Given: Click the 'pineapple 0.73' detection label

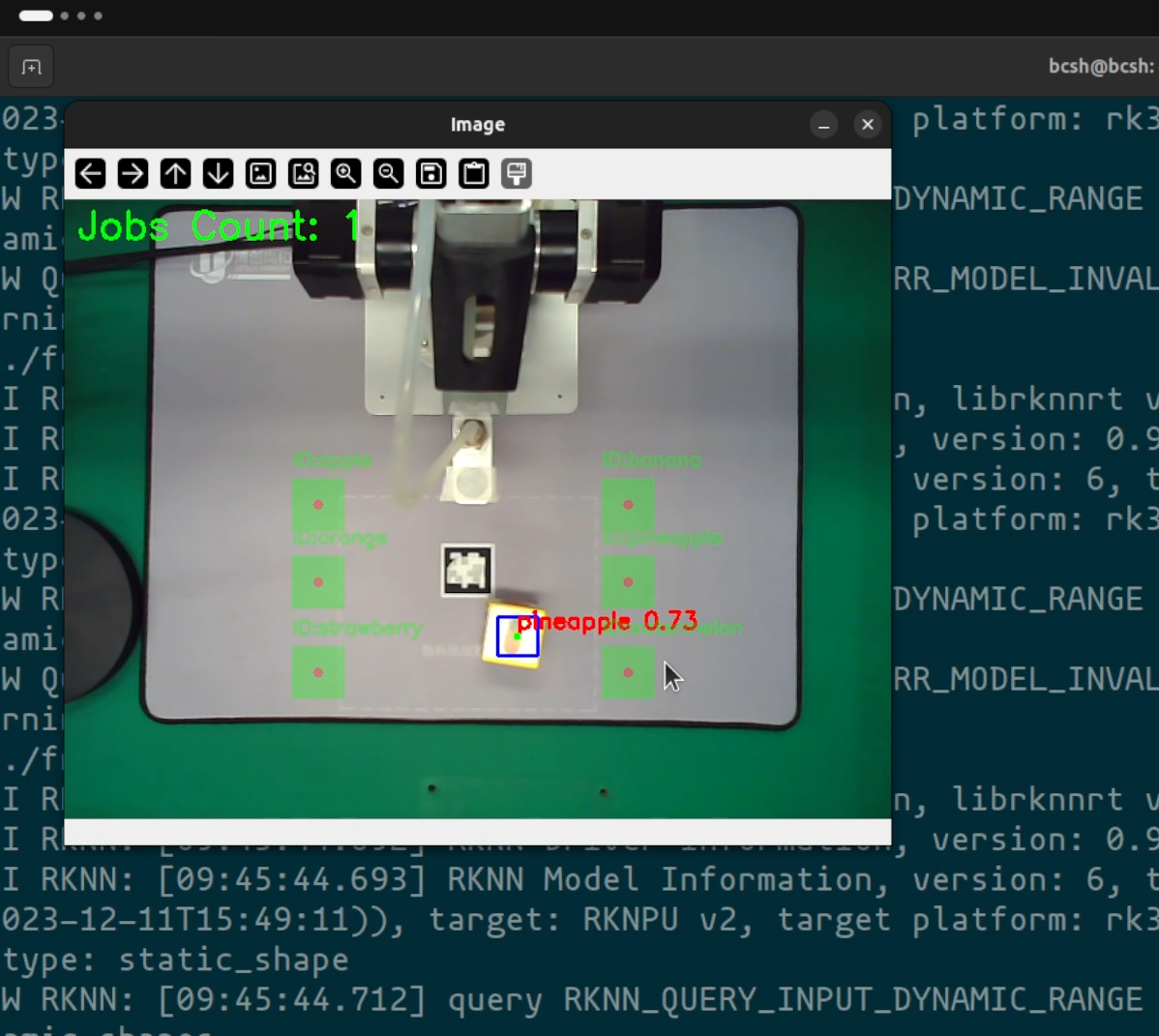Looking at the screenshot, I should point(608,622).
